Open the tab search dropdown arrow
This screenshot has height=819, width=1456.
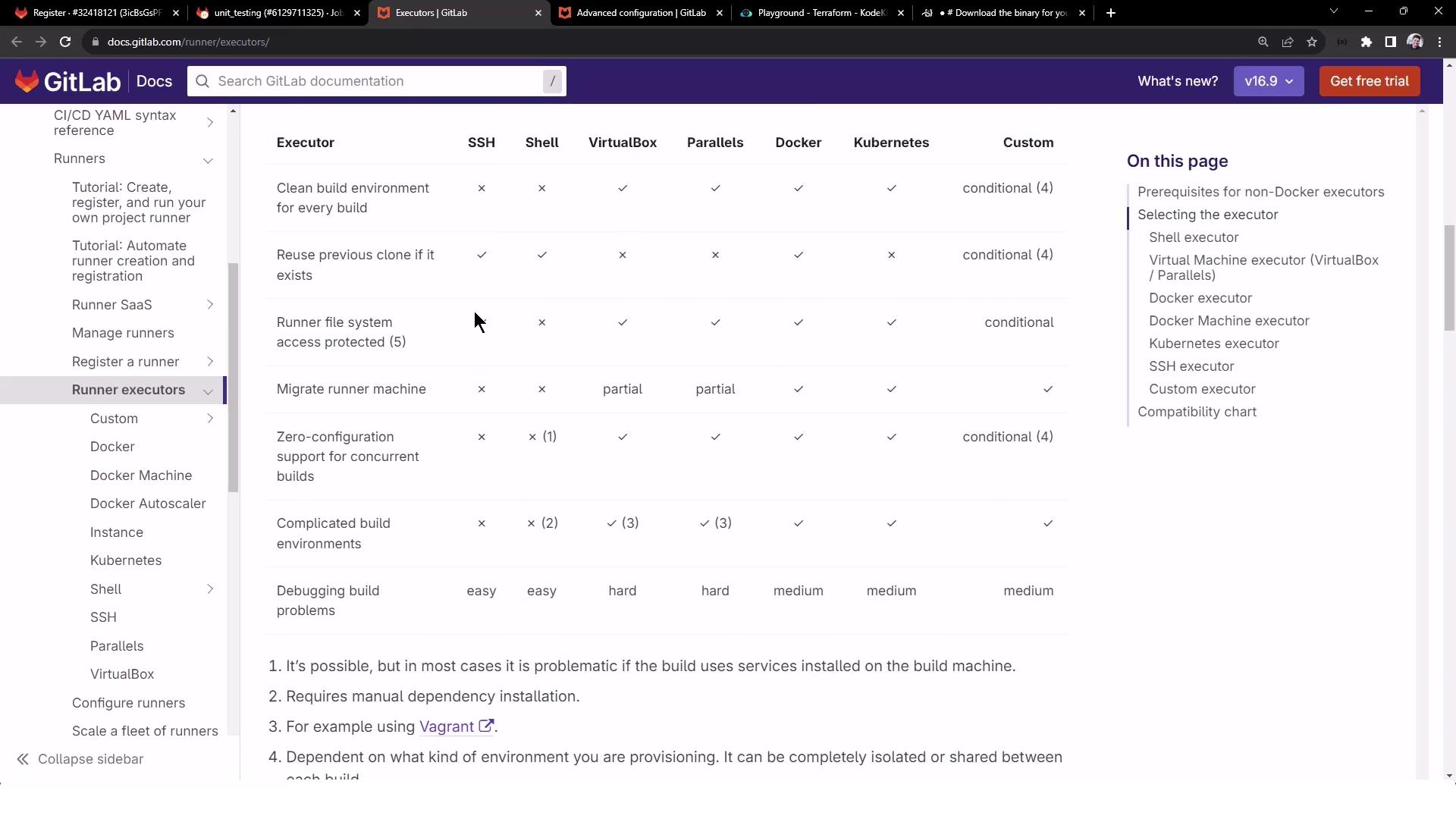click(1334, 11)
